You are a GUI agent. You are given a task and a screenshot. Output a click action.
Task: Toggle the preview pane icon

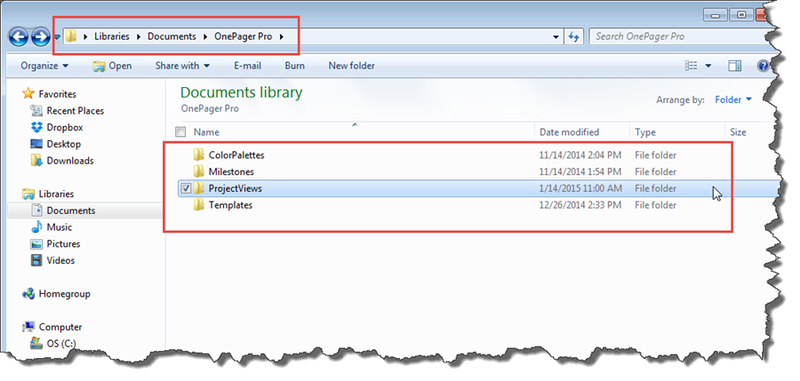coord(735,66)
